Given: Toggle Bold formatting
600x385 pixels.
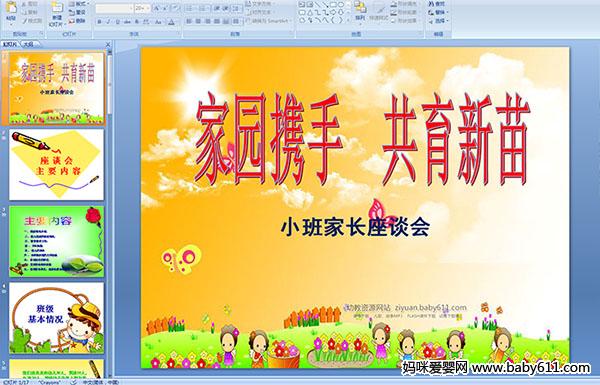Looking at the screenshot, I should pyautogui.click(x=99, y=22).
